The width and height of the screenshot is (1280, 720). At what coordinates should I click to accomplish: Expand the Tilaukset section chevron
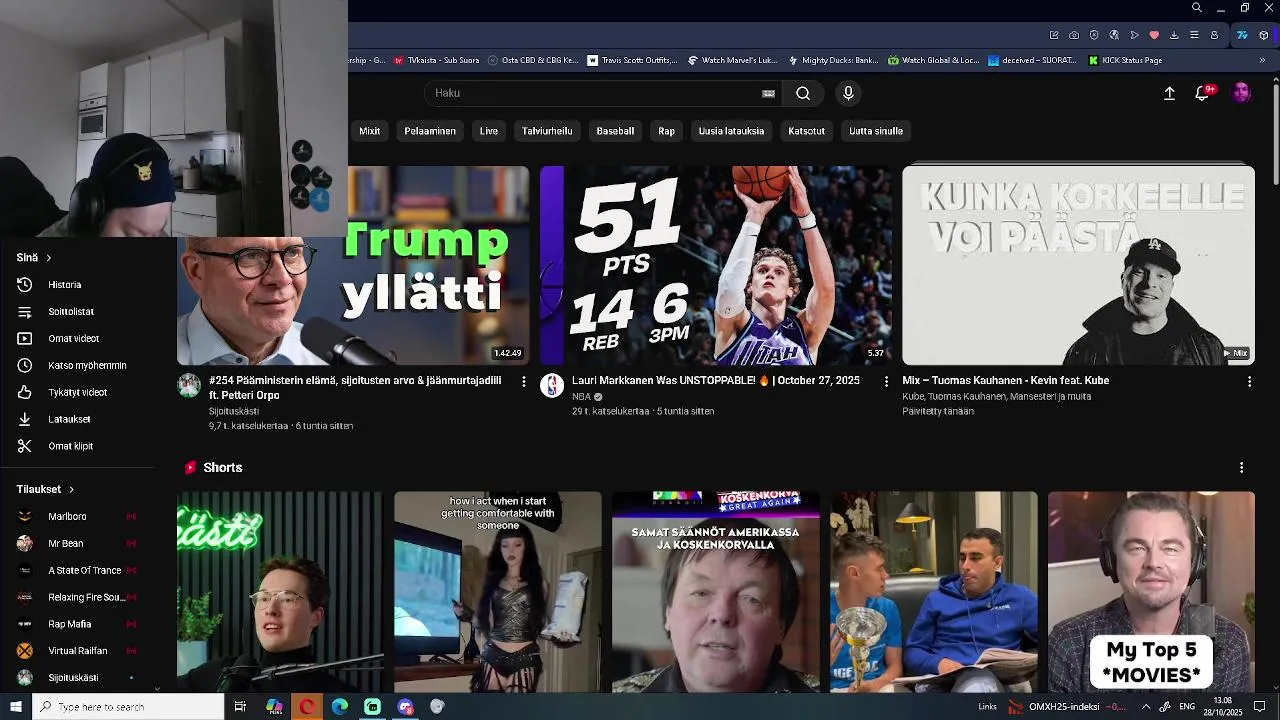[71, 490]
